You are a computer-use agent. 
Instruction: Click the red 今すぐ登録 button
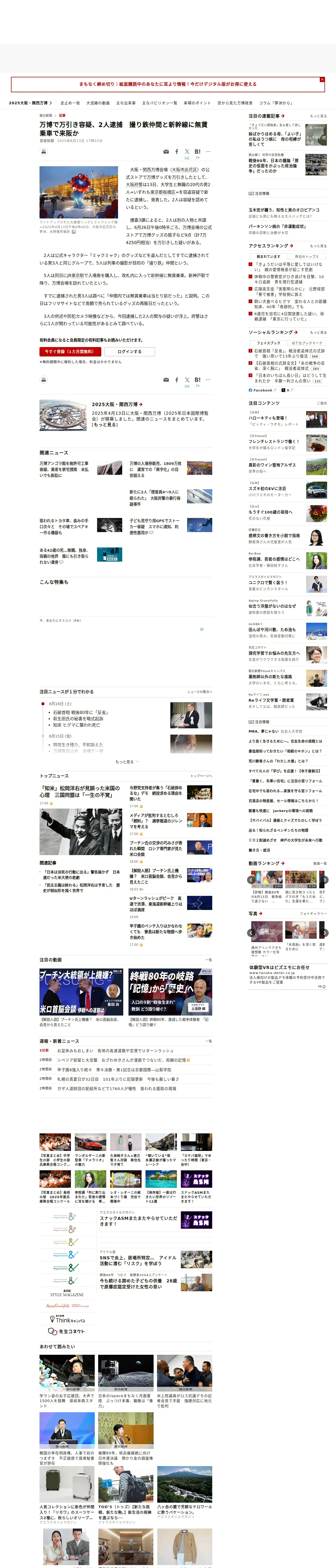pyautogui.click(x=70, y=351)
